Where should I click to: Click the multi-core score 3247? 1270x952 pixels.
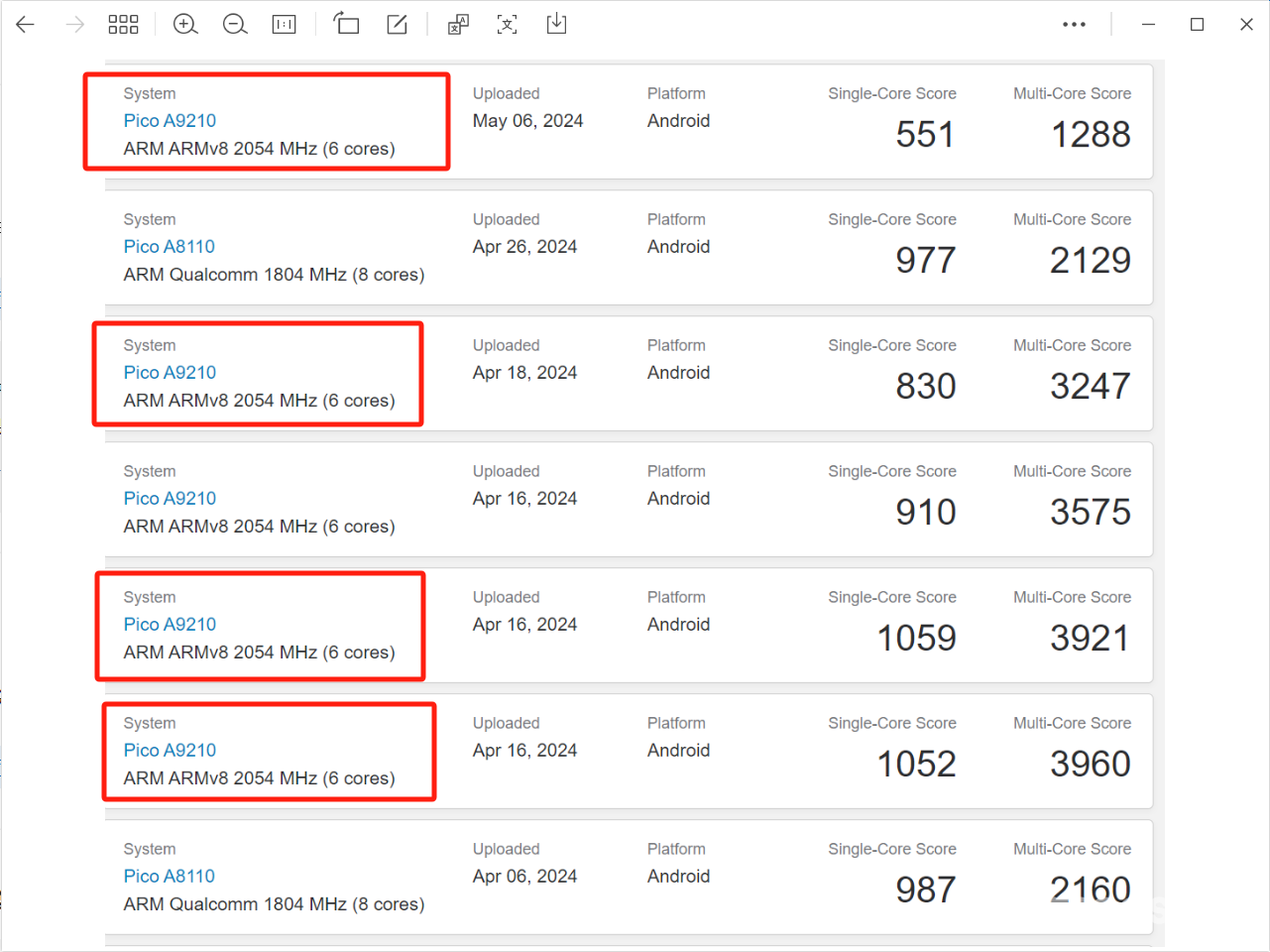pyautogui.click(x=1091, y=387)
